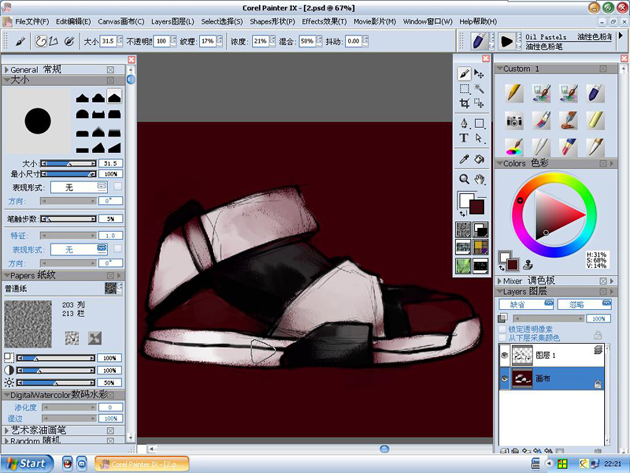
Task: Enable 锁定透明像素 checkbox
Action: (x=502, y=329)
